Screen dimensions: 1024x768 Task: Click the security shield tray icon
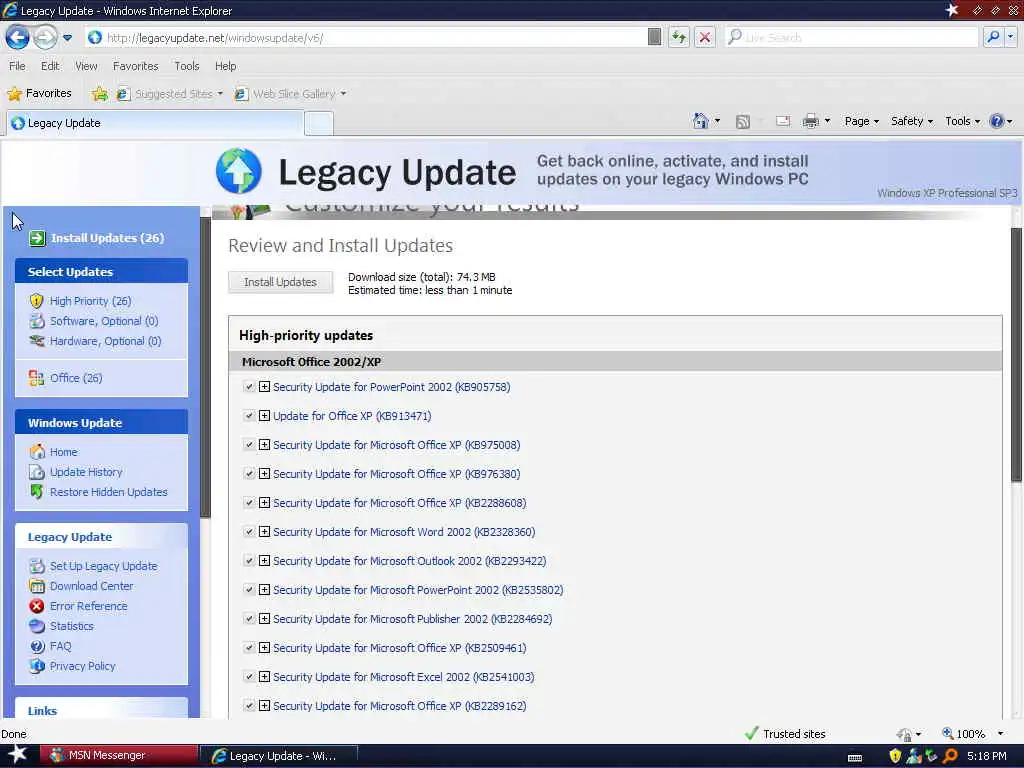pyautogui.click(x=895, y=756)
